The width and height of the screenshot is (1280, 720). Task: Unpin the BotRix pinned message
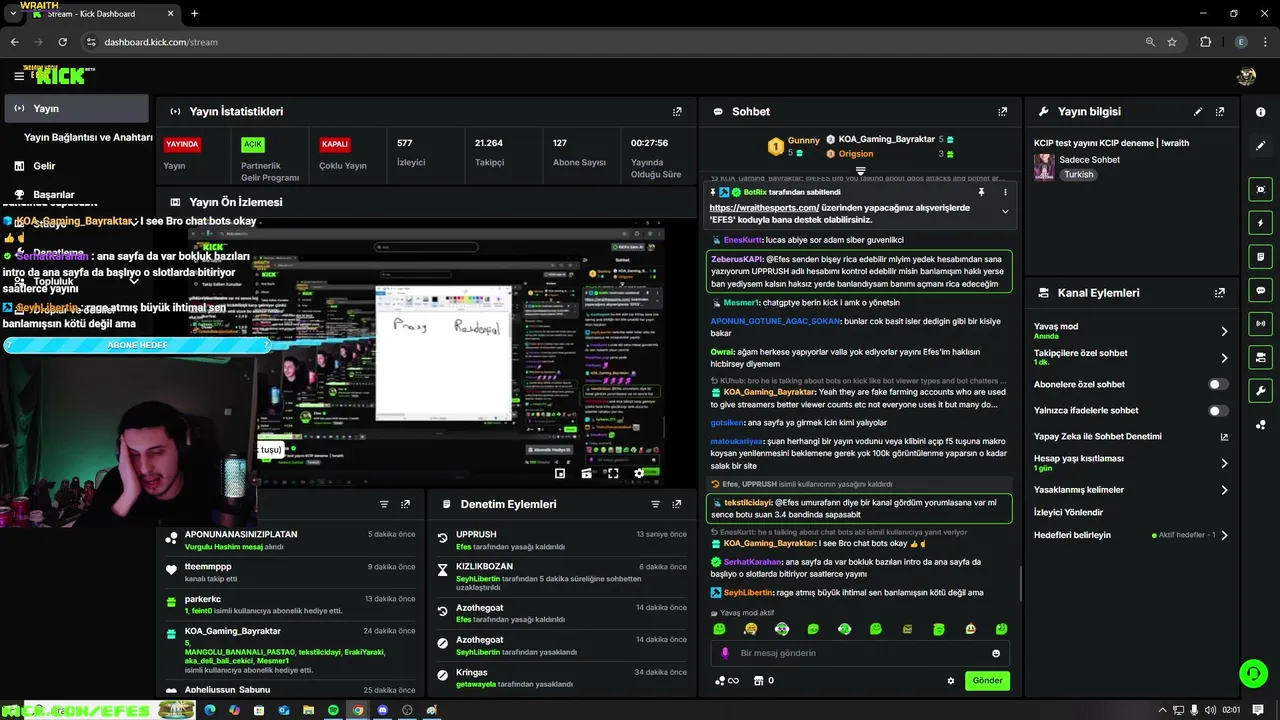(x=981, y=192)
